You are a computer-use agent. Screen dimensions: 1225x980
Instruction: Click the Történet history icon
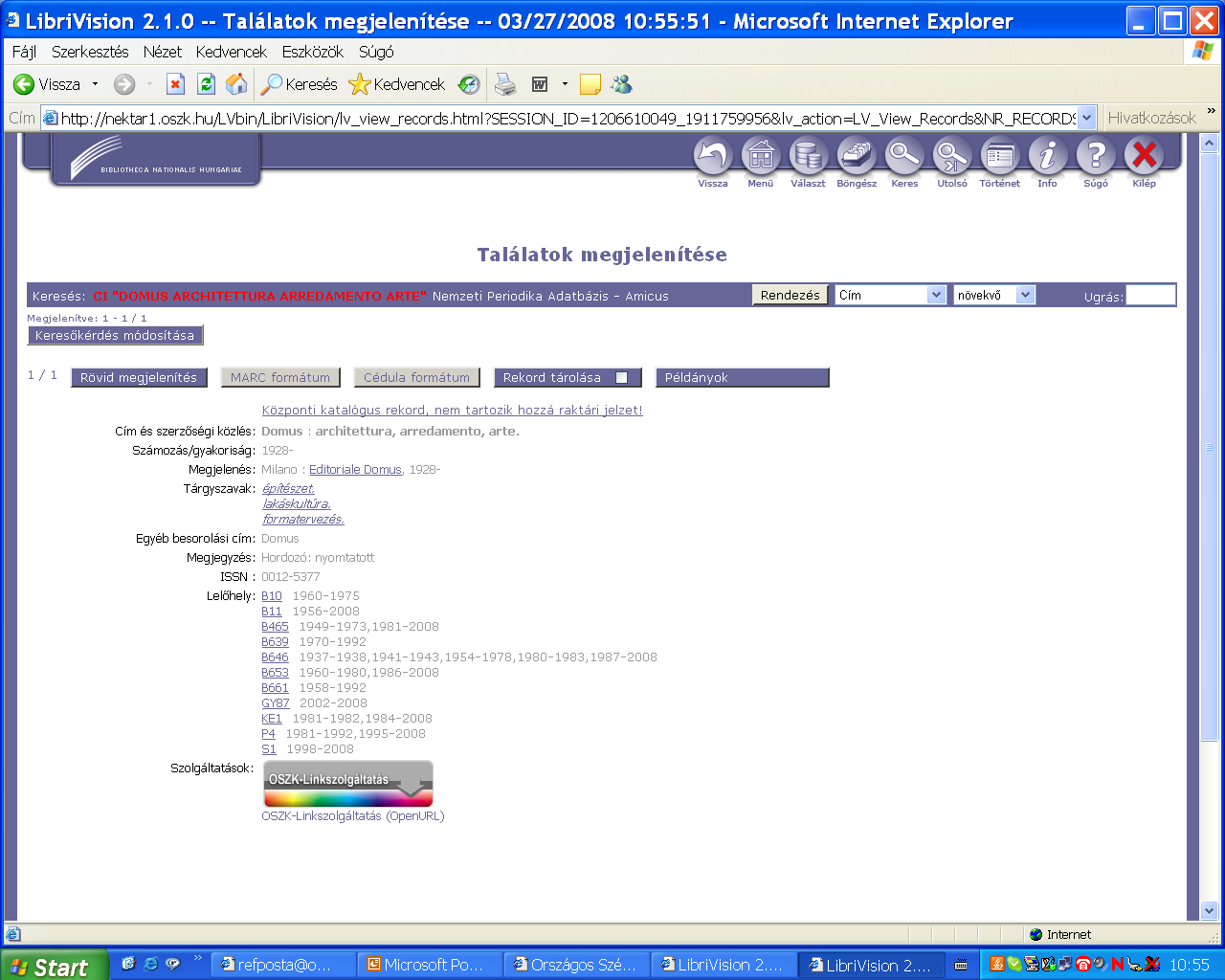click(x=1000, y=156)
